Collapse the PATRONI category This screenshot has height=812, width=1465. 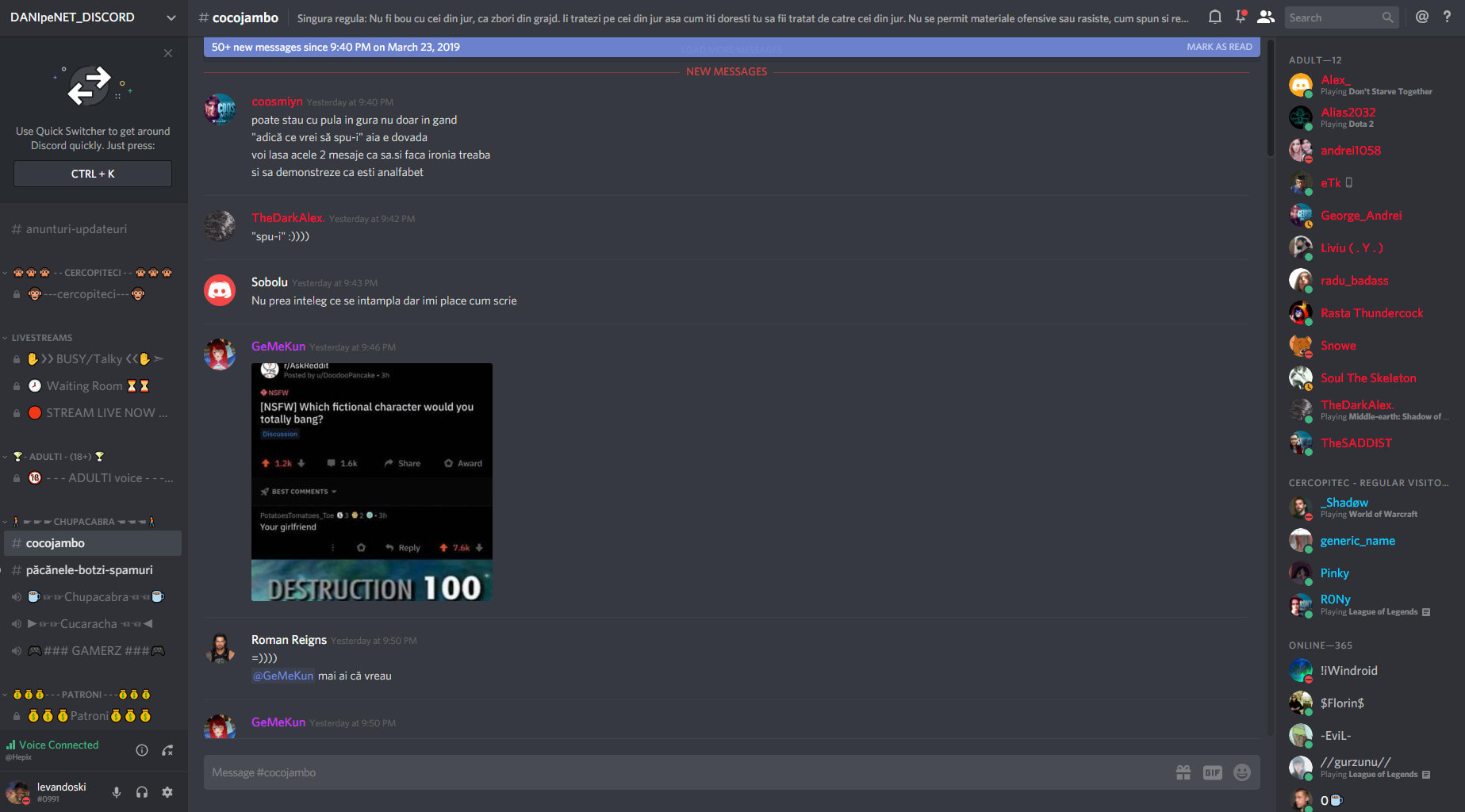(77, 695)
